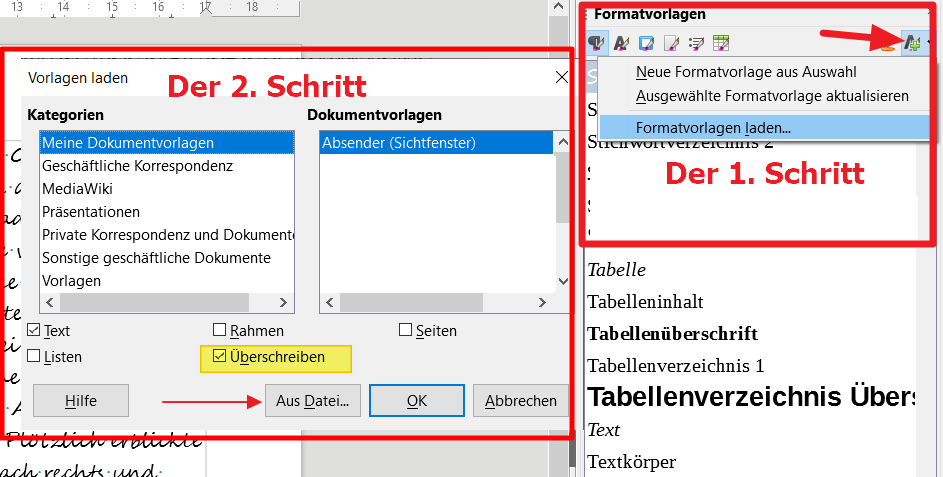Select category MediaWiki
The image size is (943, 477).
pos(167,189)
